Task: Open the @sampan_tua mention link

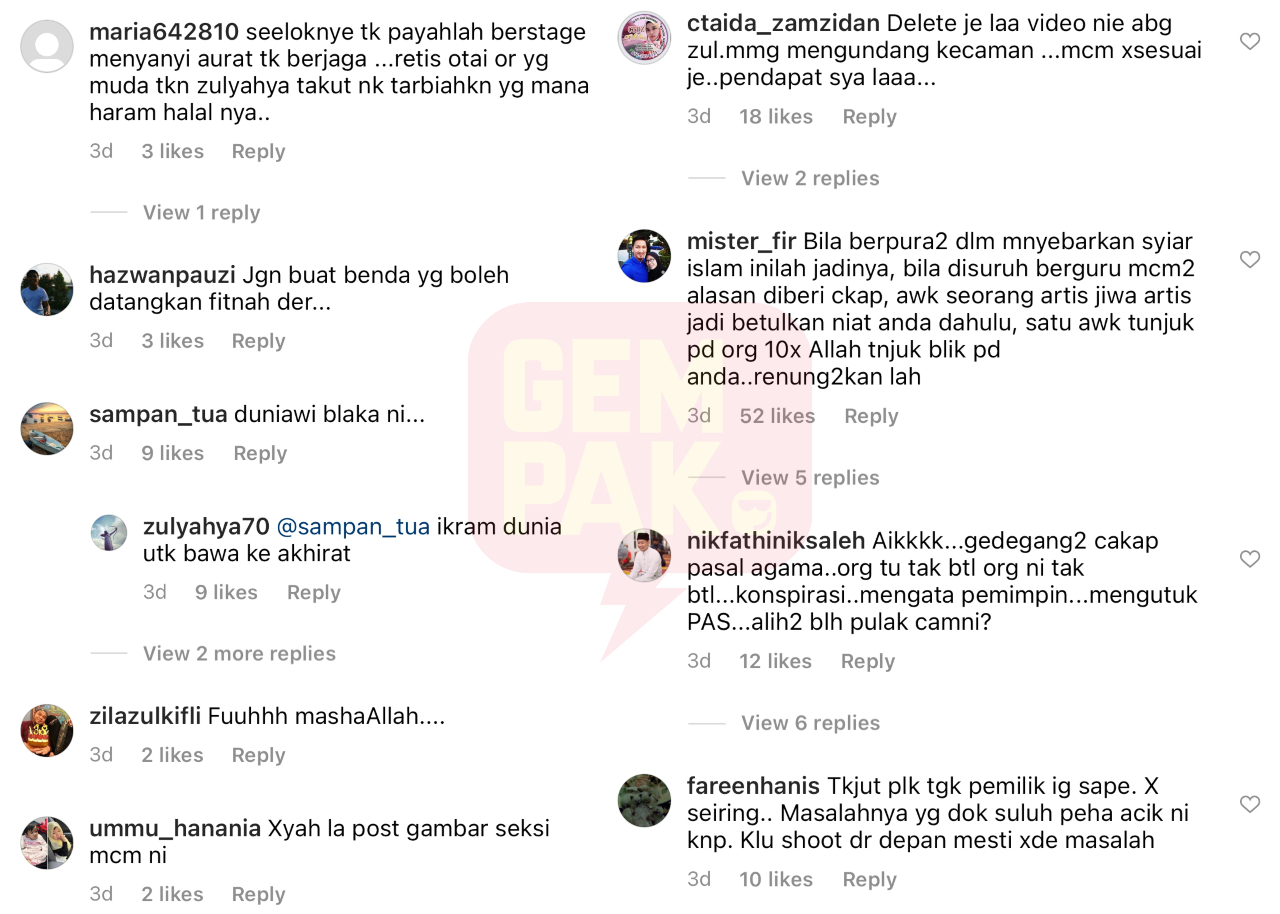Action: [x=353, y=527]
